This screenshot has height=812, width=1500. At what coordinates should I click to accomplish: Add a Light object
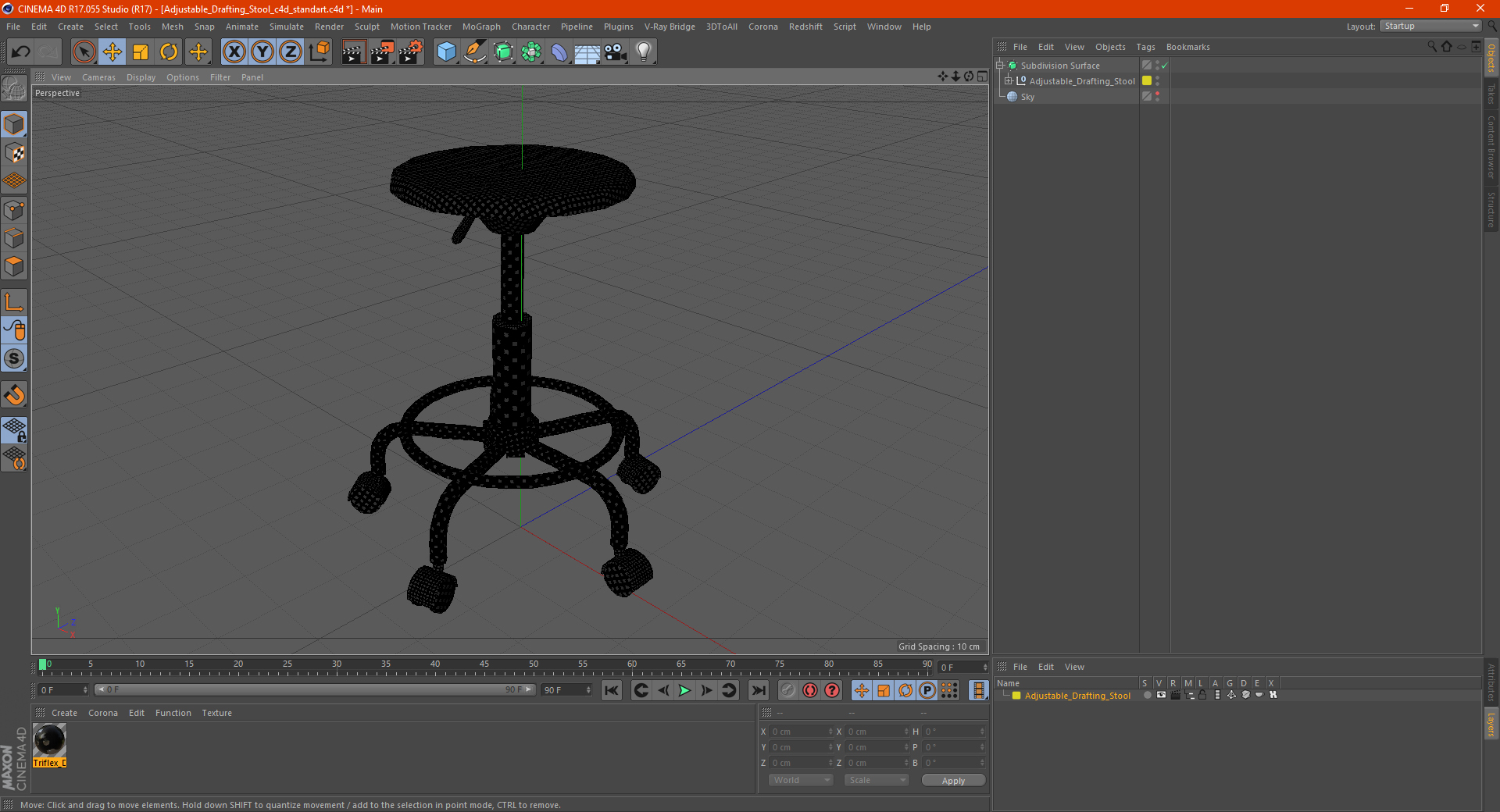[x=644, y=52]
